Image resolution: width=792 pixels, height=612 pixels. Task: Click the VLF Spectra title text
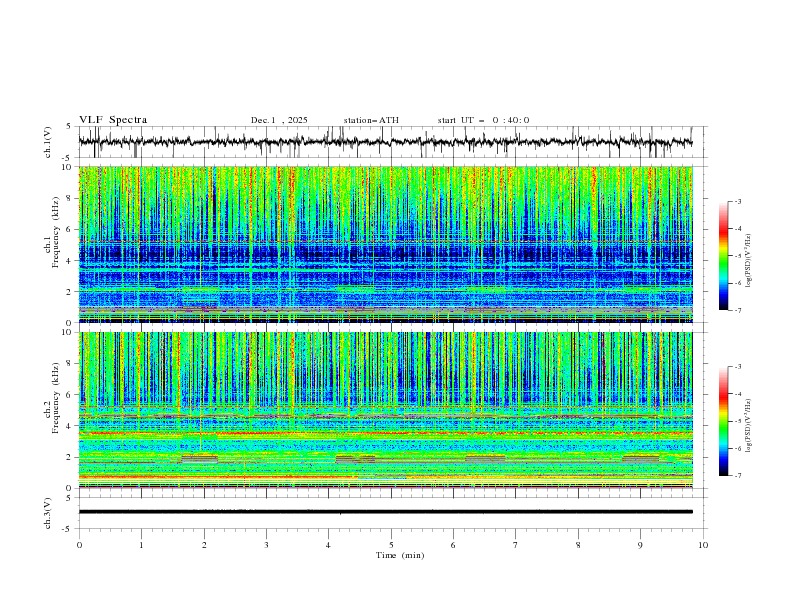pos(113,120)
